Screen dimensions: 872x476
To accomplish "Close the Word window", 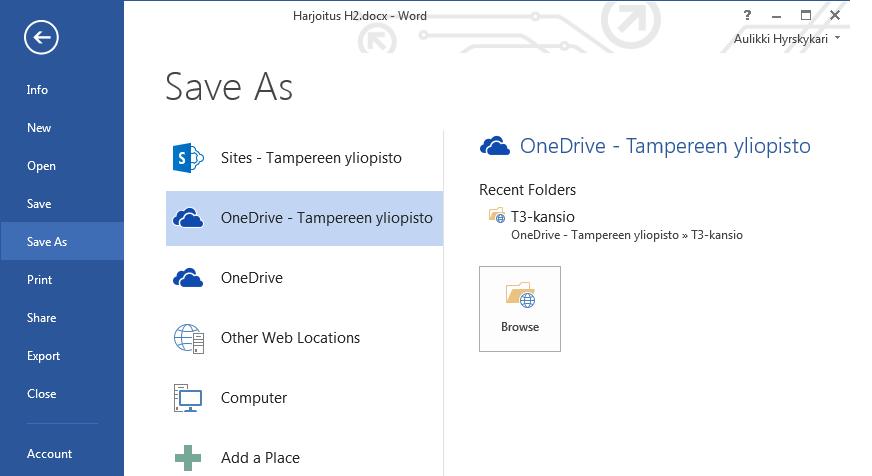I will point(835,15).
